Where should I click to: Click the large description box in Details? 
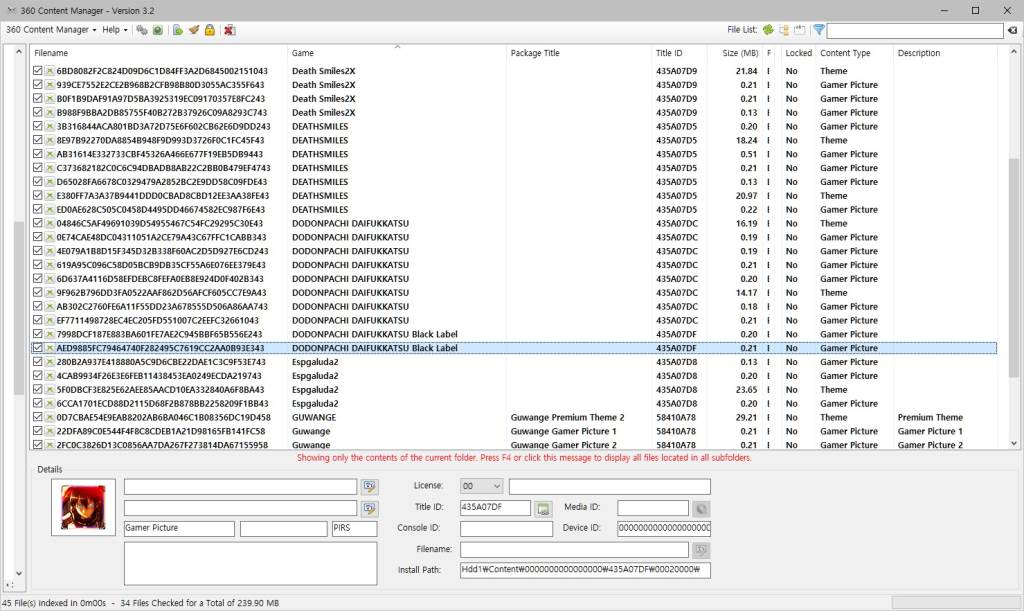tap(250, 563)
